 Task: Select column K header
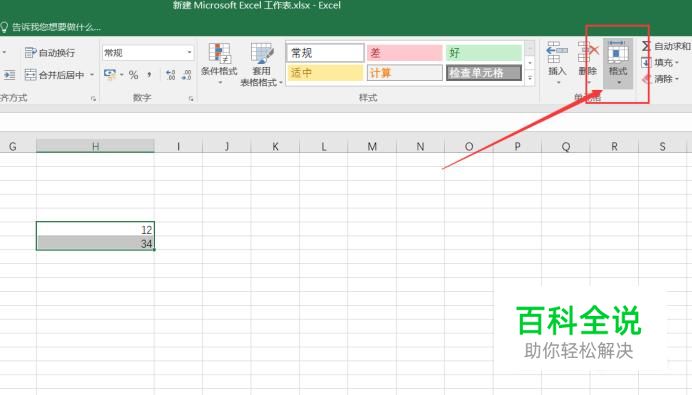pos(275,146)
